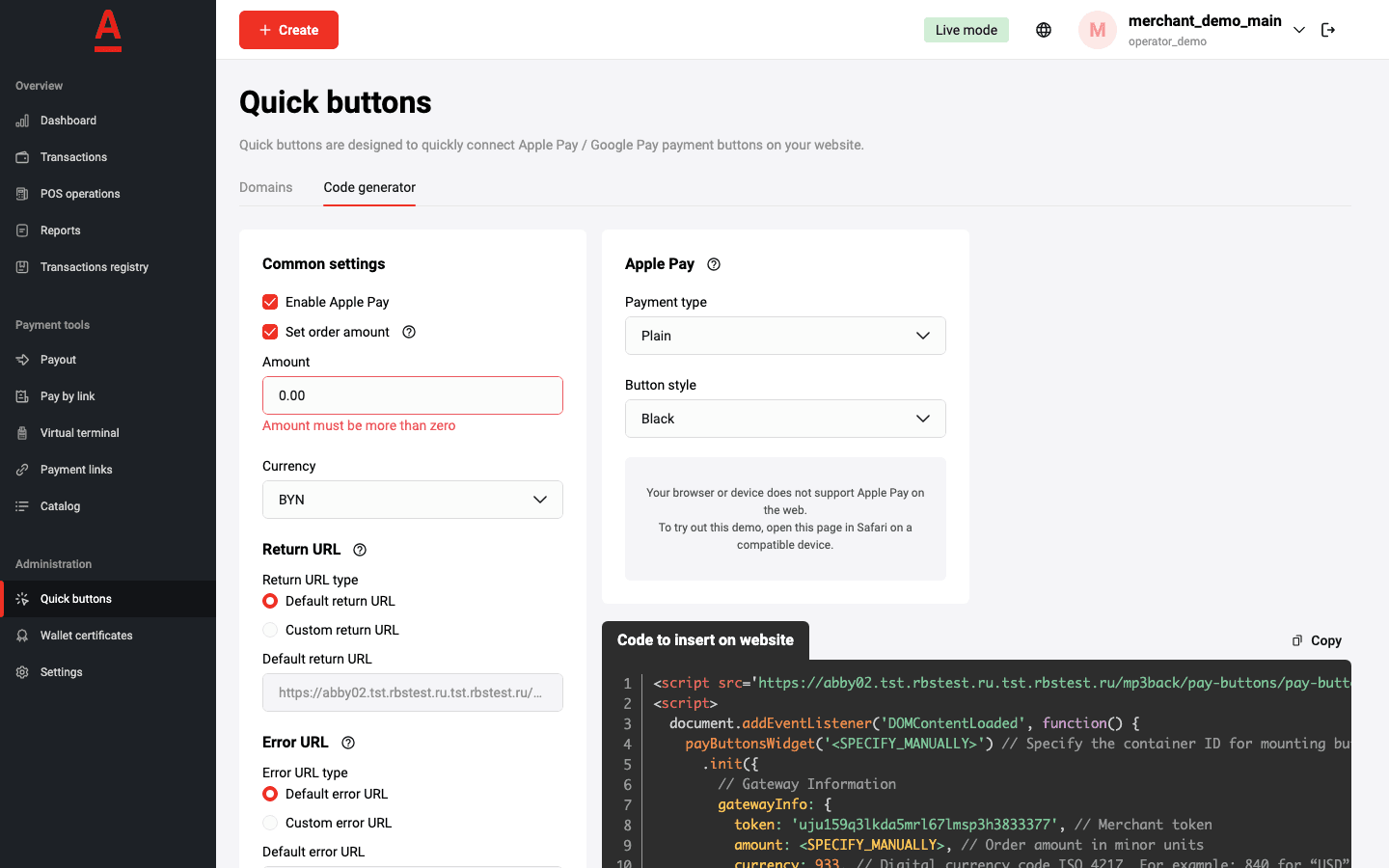Open help icon next to Apple Pay heading
Image resolution: width=1389 pixels, height=868 pixels.
(x=714, y=264)
